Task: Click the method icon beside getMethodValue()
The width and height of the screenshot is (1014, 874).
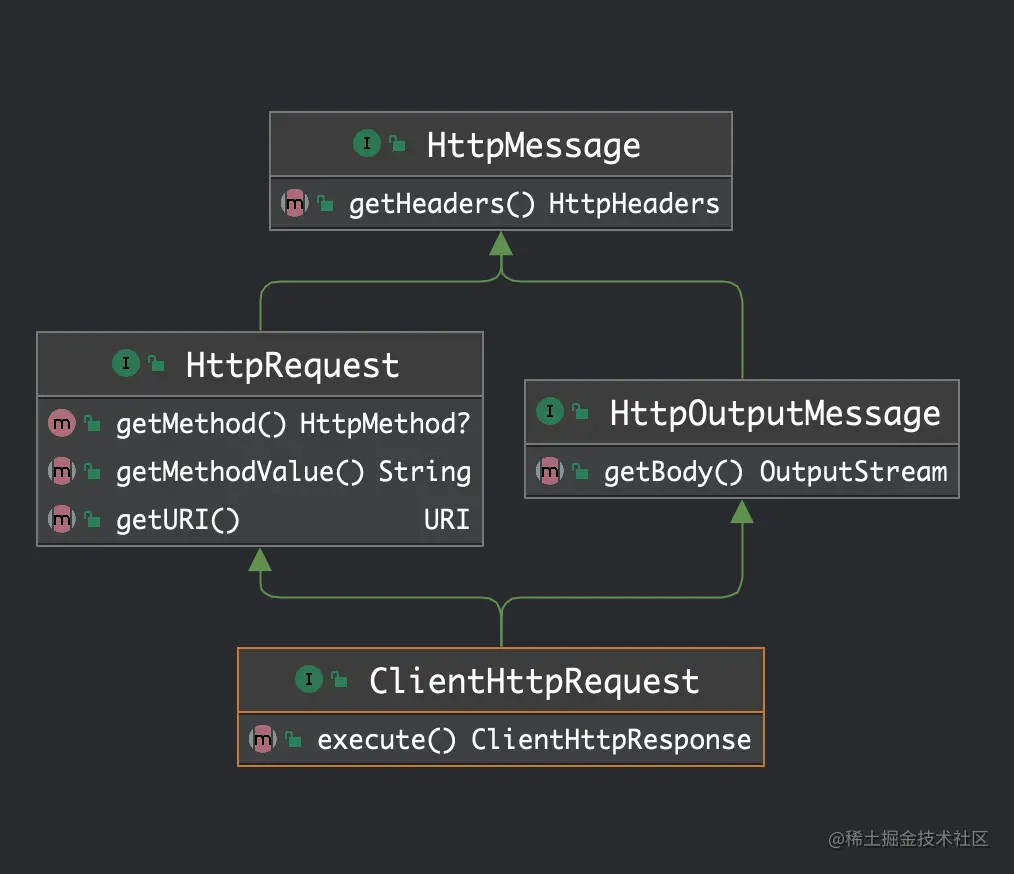Action: pos(62,471)
